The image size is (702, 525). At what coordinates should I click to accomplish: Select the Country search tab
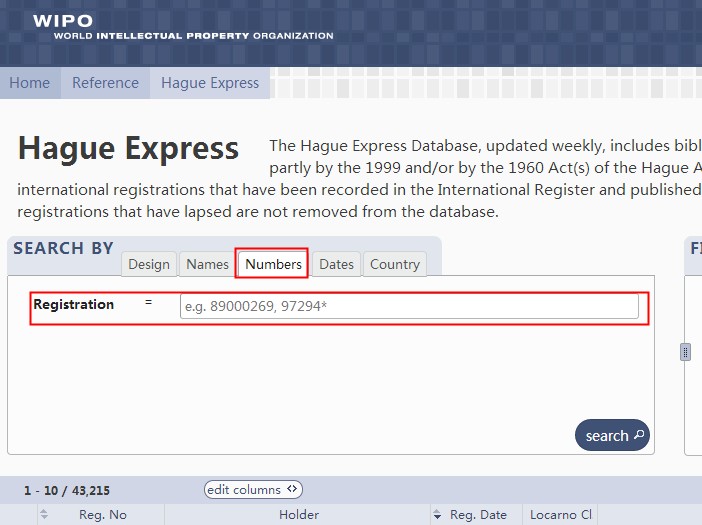394,264
